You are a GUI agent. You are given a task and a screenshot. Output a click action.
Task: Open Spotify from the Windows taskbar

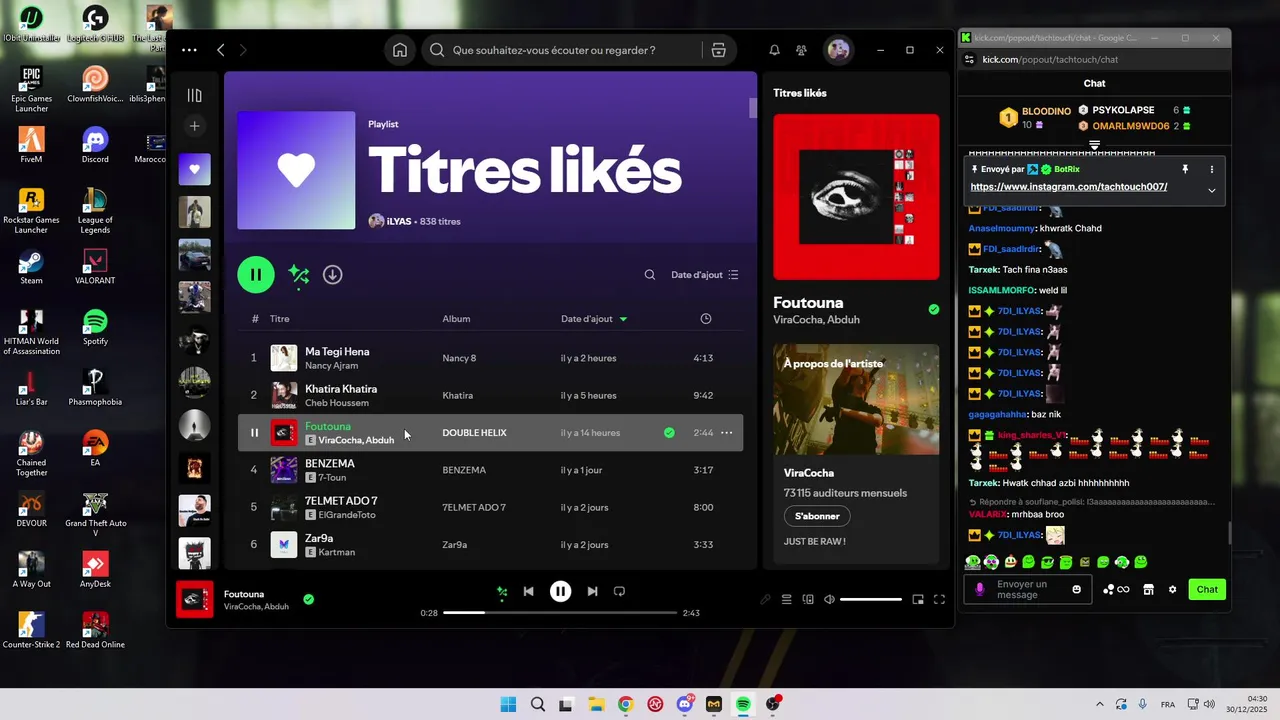click(x=743, y=704)
